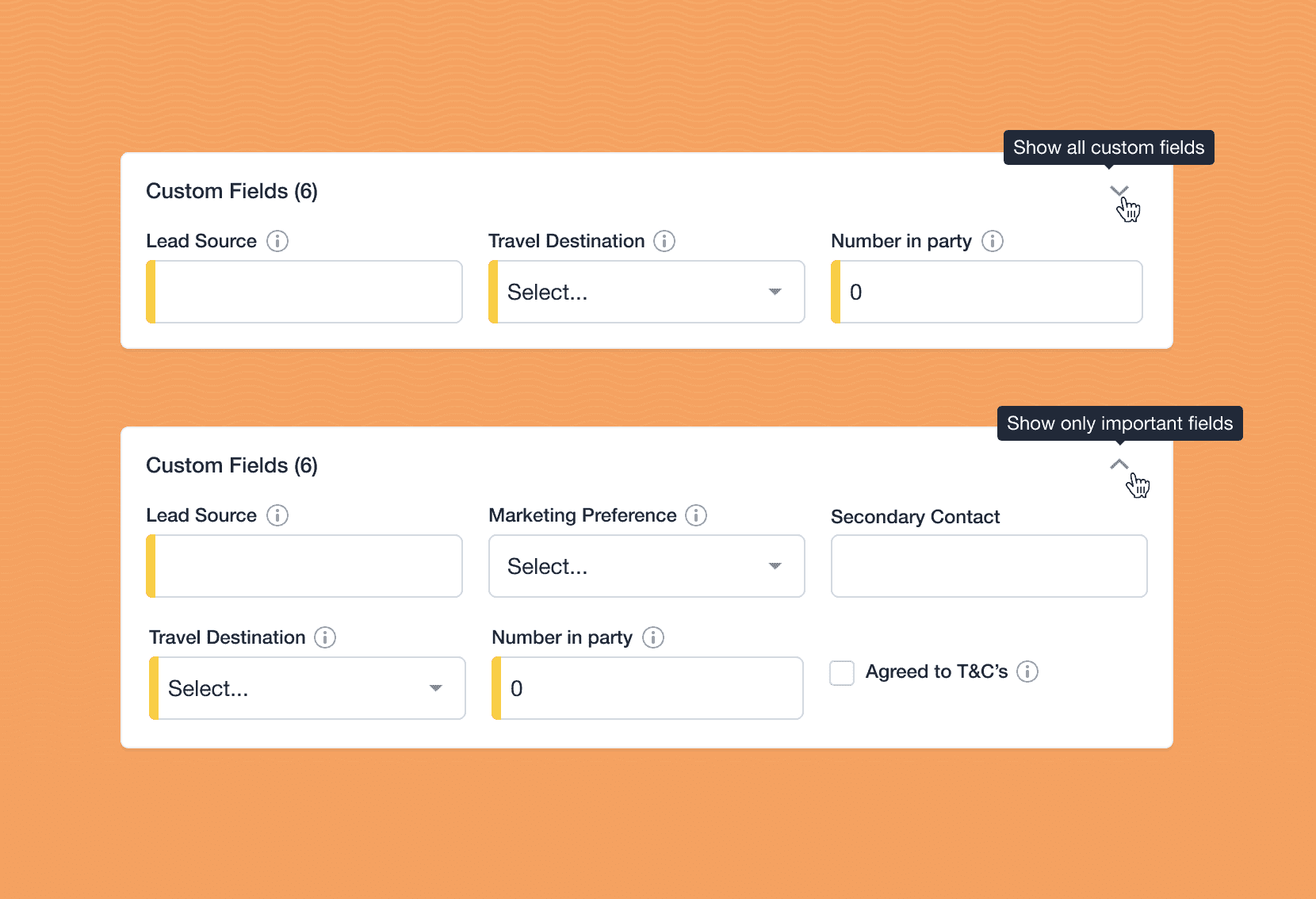1316x899 pixels.
Task: Click info icon next to lower Lead Source
Action: [x=277, y=515]
